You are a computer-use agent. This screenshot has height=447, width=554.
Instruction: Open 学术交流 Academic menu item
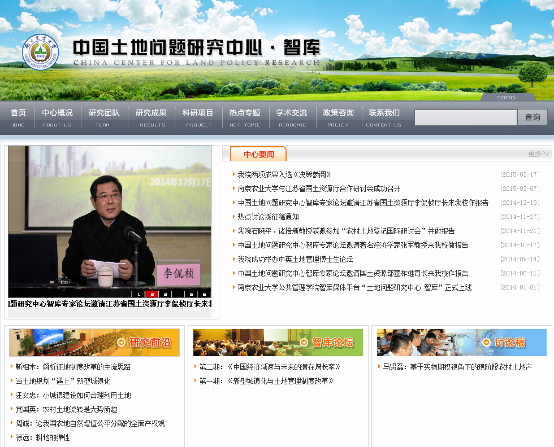coord(292,117)
